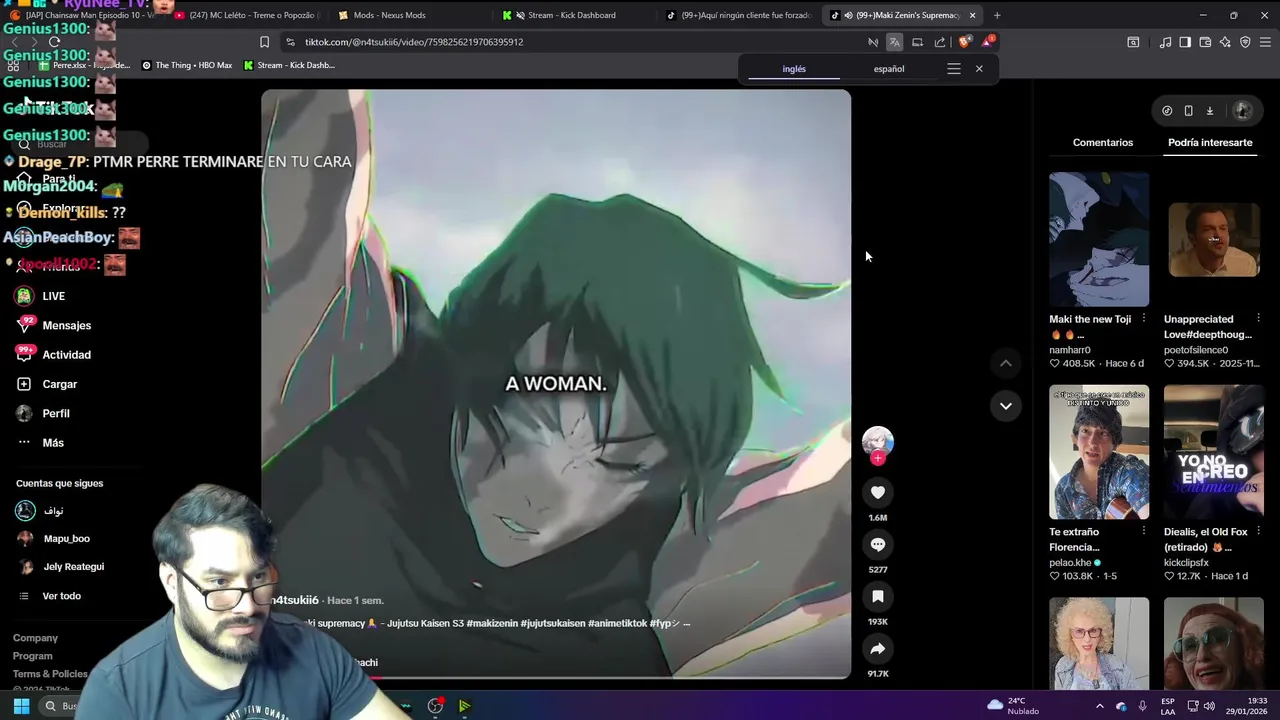The image size is (1280, 720).
Task: Open Stream - Kick Dashb... bookmark
Action: (x=289, y=65)
